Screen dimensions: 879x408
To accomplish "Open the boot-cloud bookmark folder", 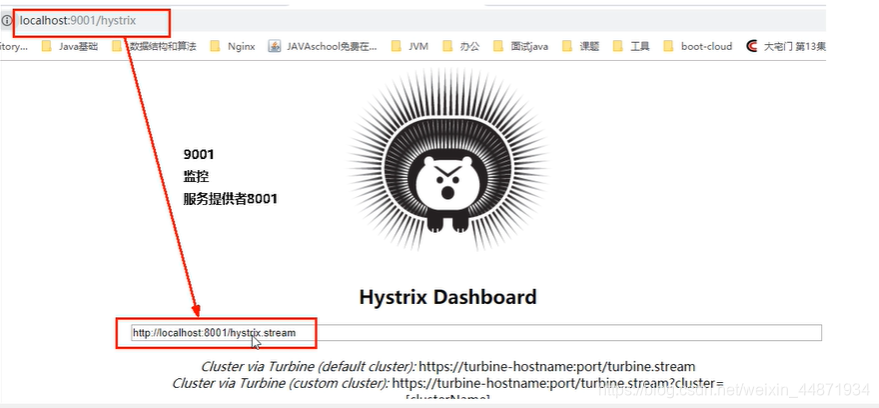I will [x=697, y=47].
